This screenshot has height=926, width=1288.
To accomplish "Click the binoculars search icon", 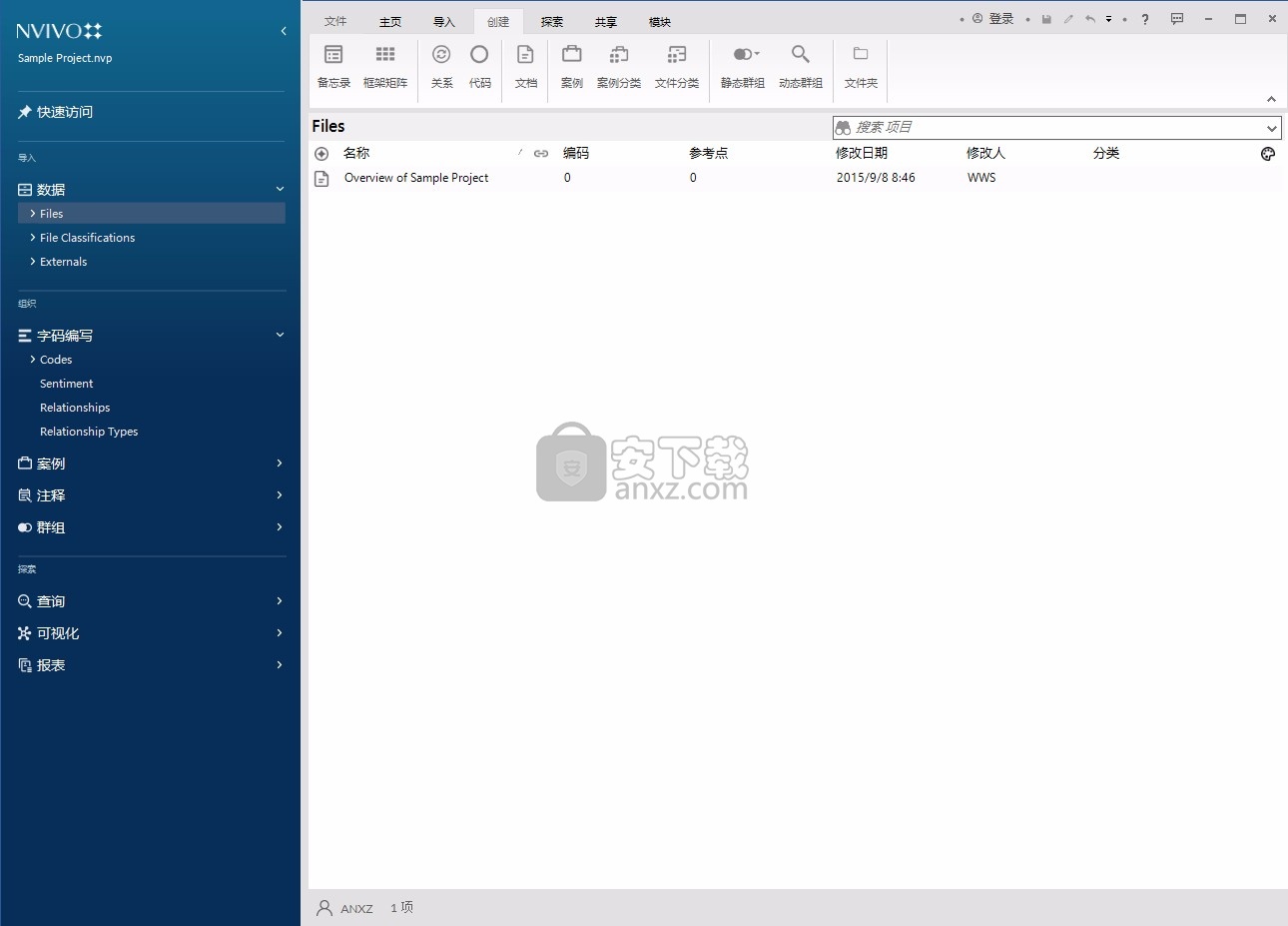I will pyautogui.click(x=843, y=128).
